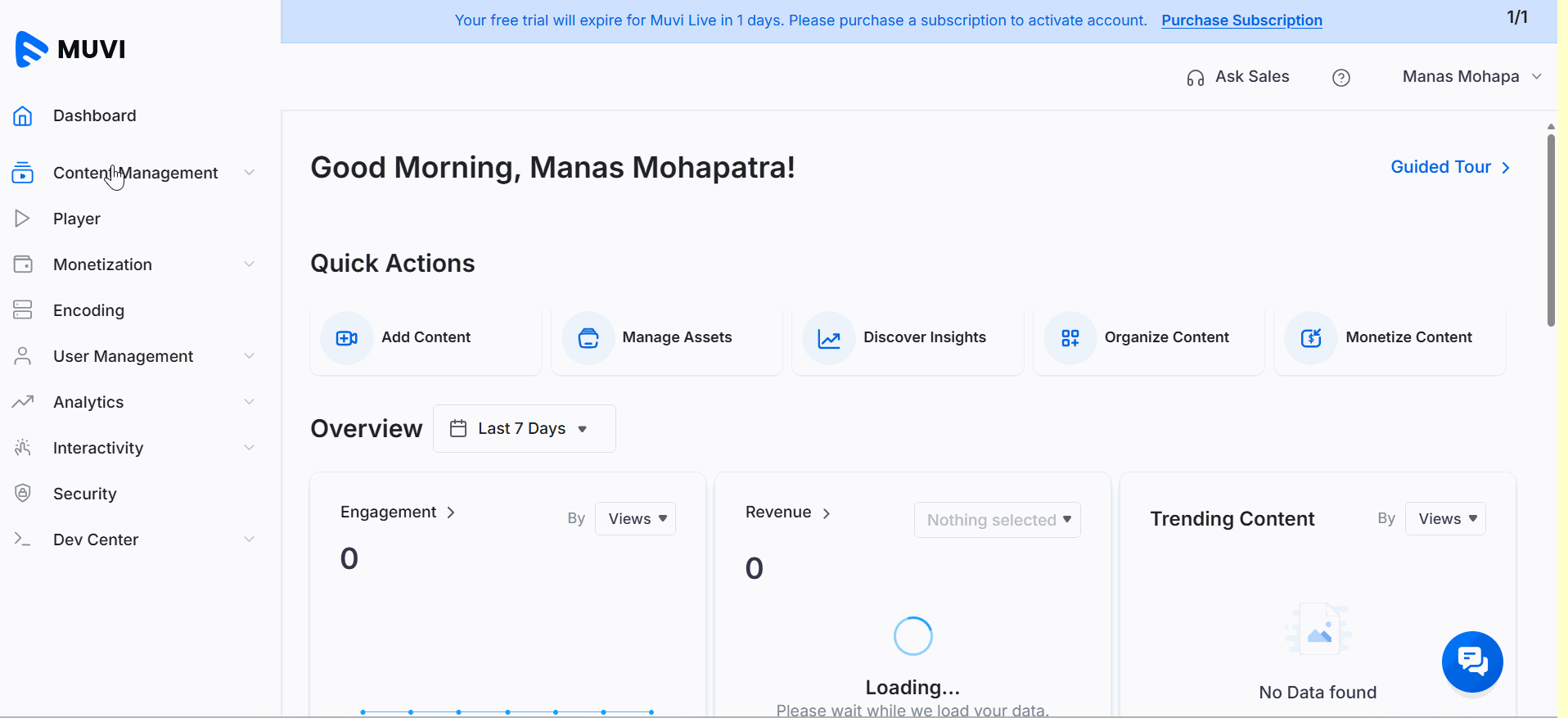
Task: Click the Ask Sales headset icon
Action: (1195, 78)
